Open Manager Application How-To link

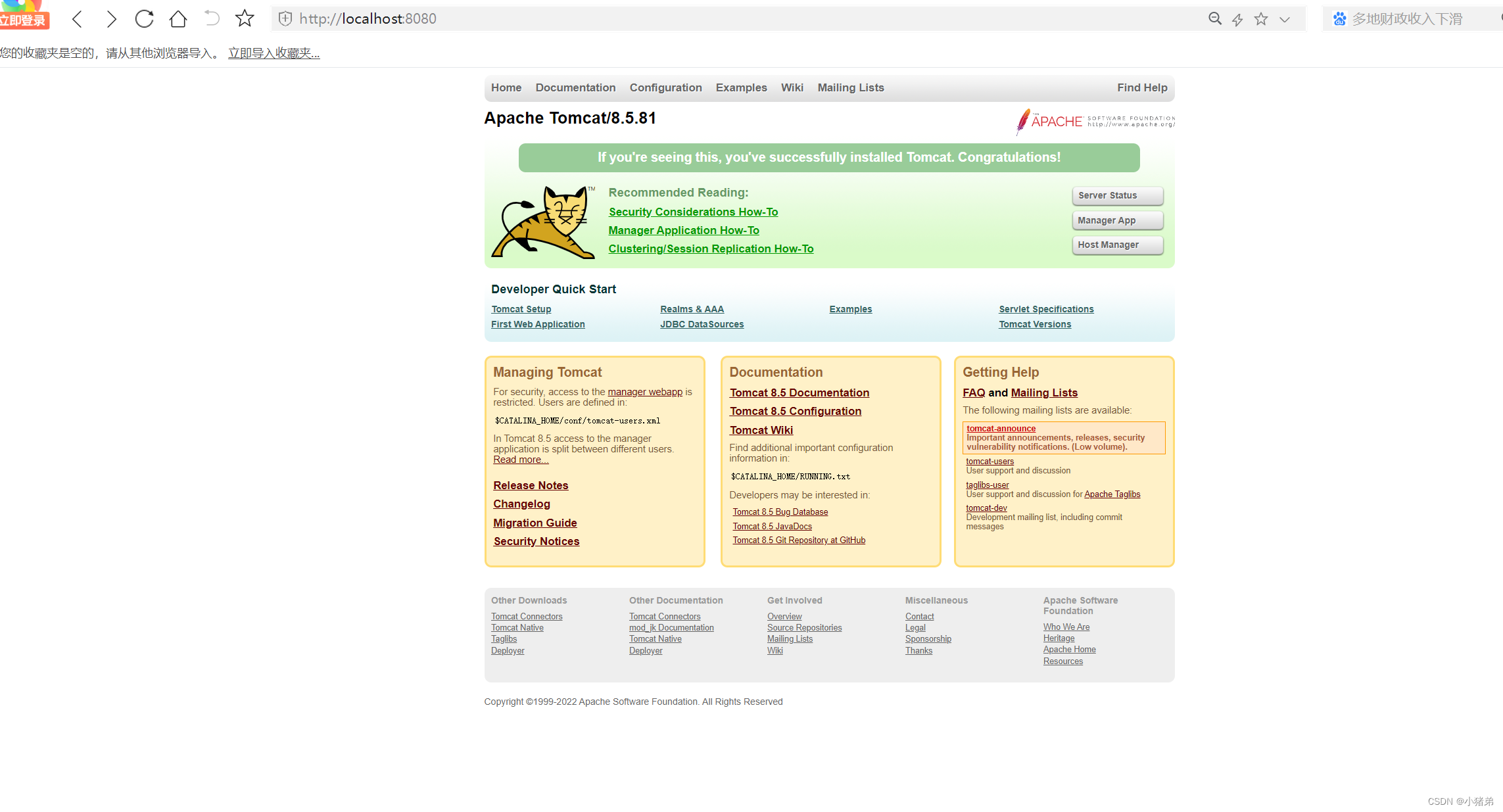pyautogui.click(x=684, y=230)
